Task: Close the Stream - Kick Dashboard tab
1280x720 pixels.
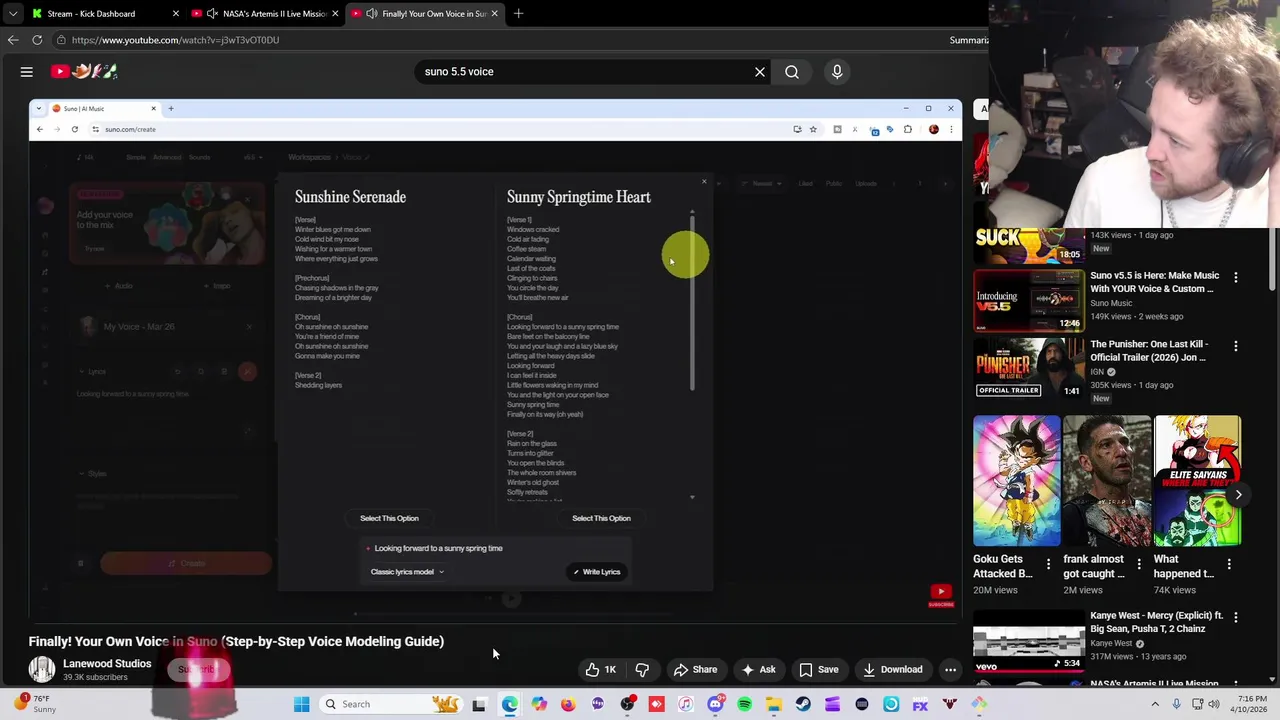Action: coord(176,14)
